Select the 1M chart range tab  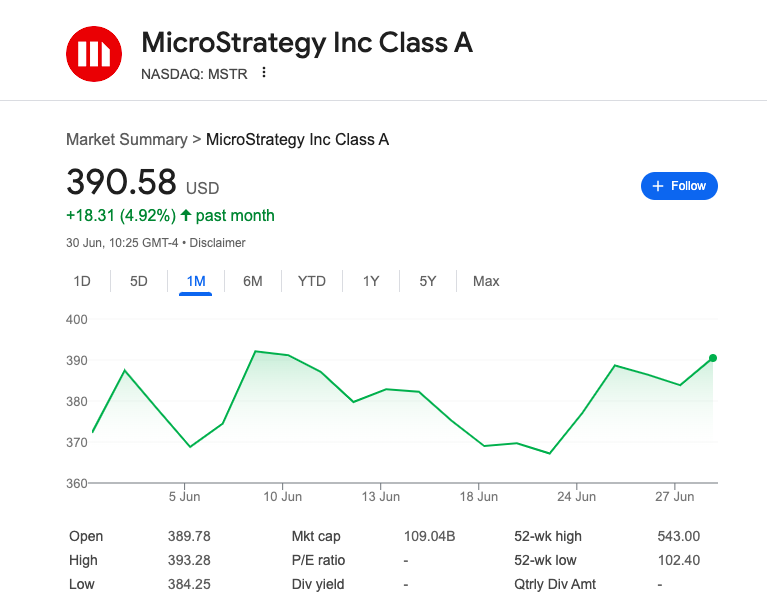196,281
